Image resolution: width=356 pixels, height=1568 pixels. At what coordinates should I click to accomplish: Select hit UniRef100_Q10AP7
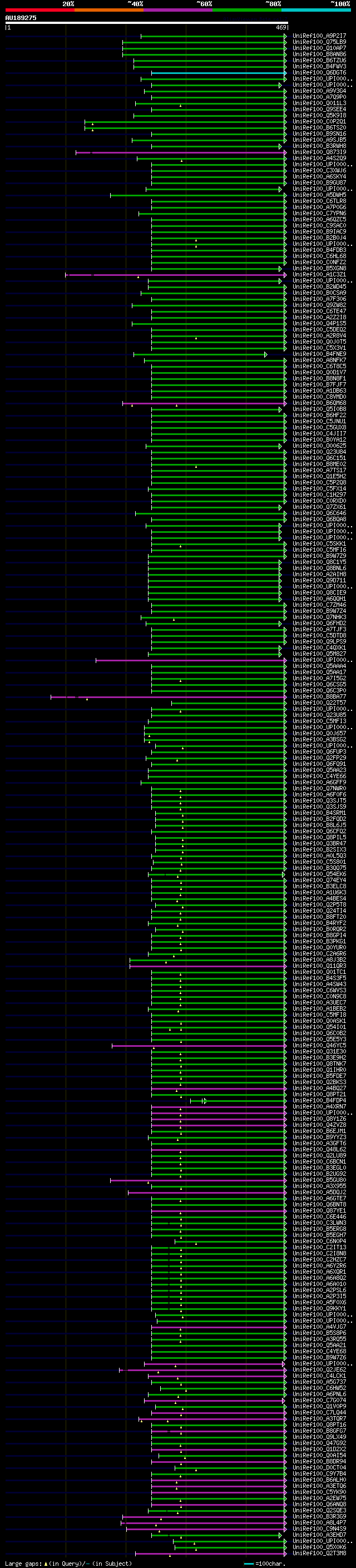tap(319, 48)
